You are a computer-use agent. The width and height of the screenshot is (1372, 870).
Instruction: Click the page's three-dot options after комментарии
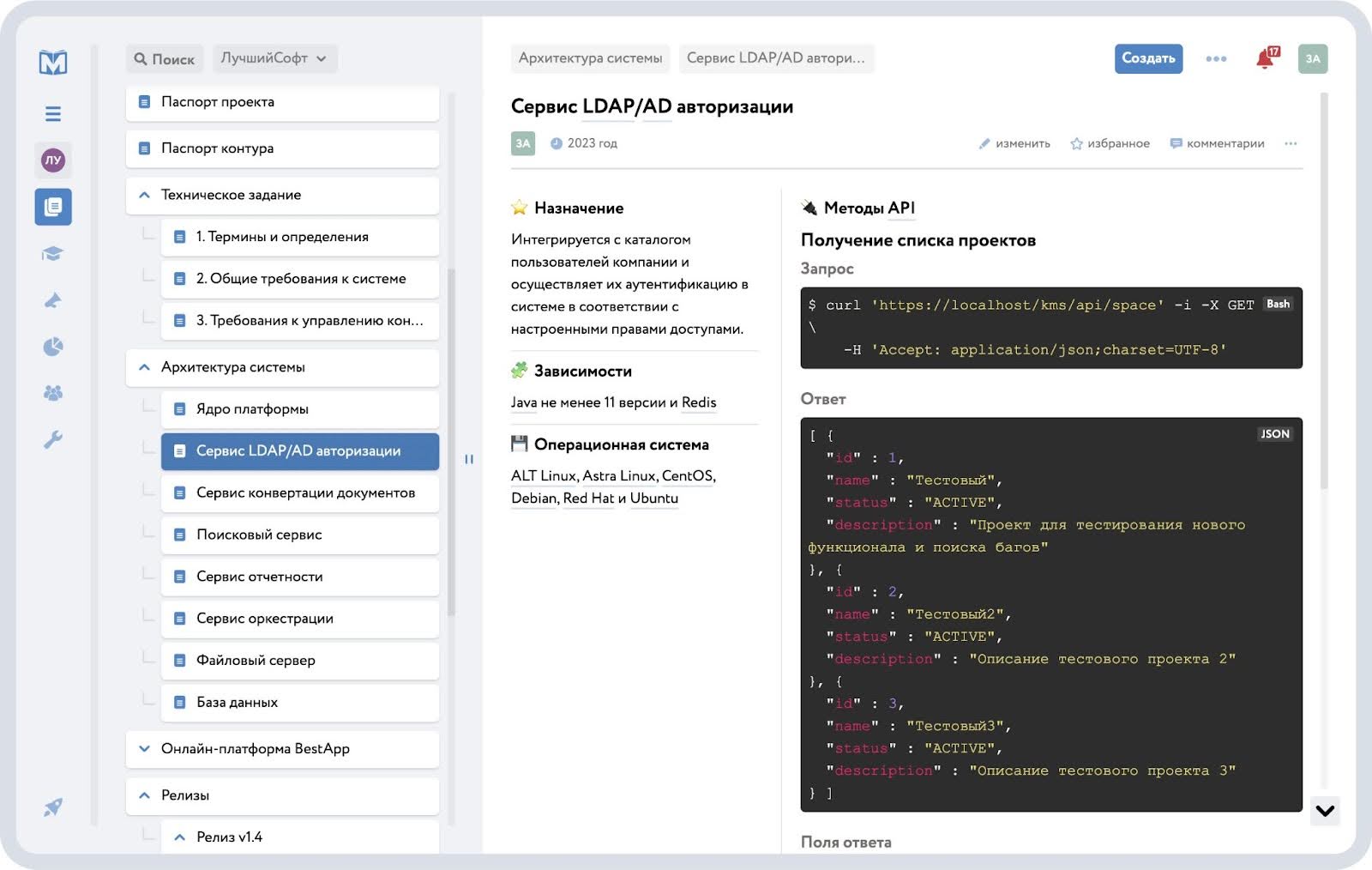click(x=1291, y=143)
